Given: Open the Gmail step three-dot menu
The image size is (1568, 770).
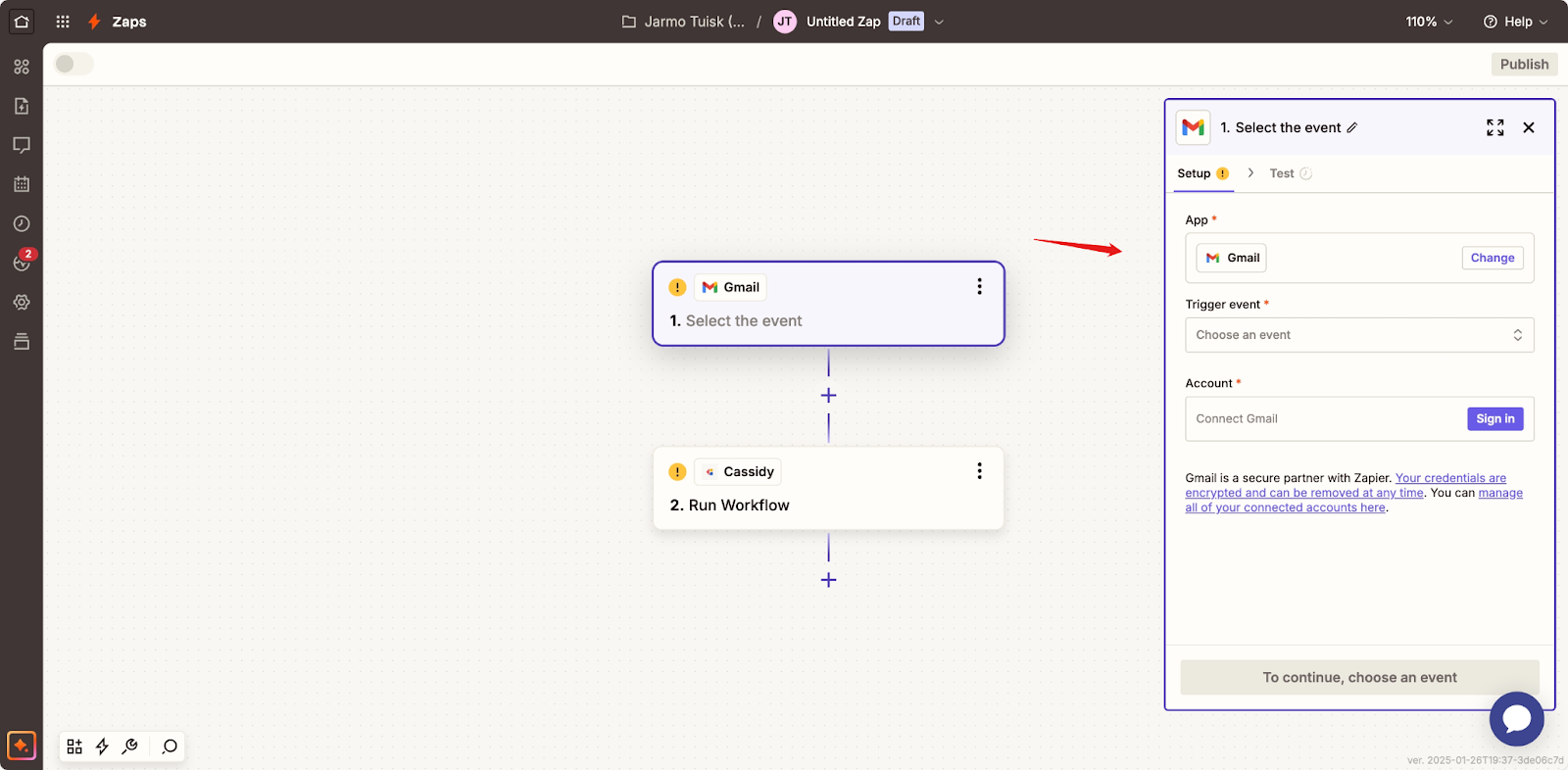Looking at the screenshot, I should [979, 286].
